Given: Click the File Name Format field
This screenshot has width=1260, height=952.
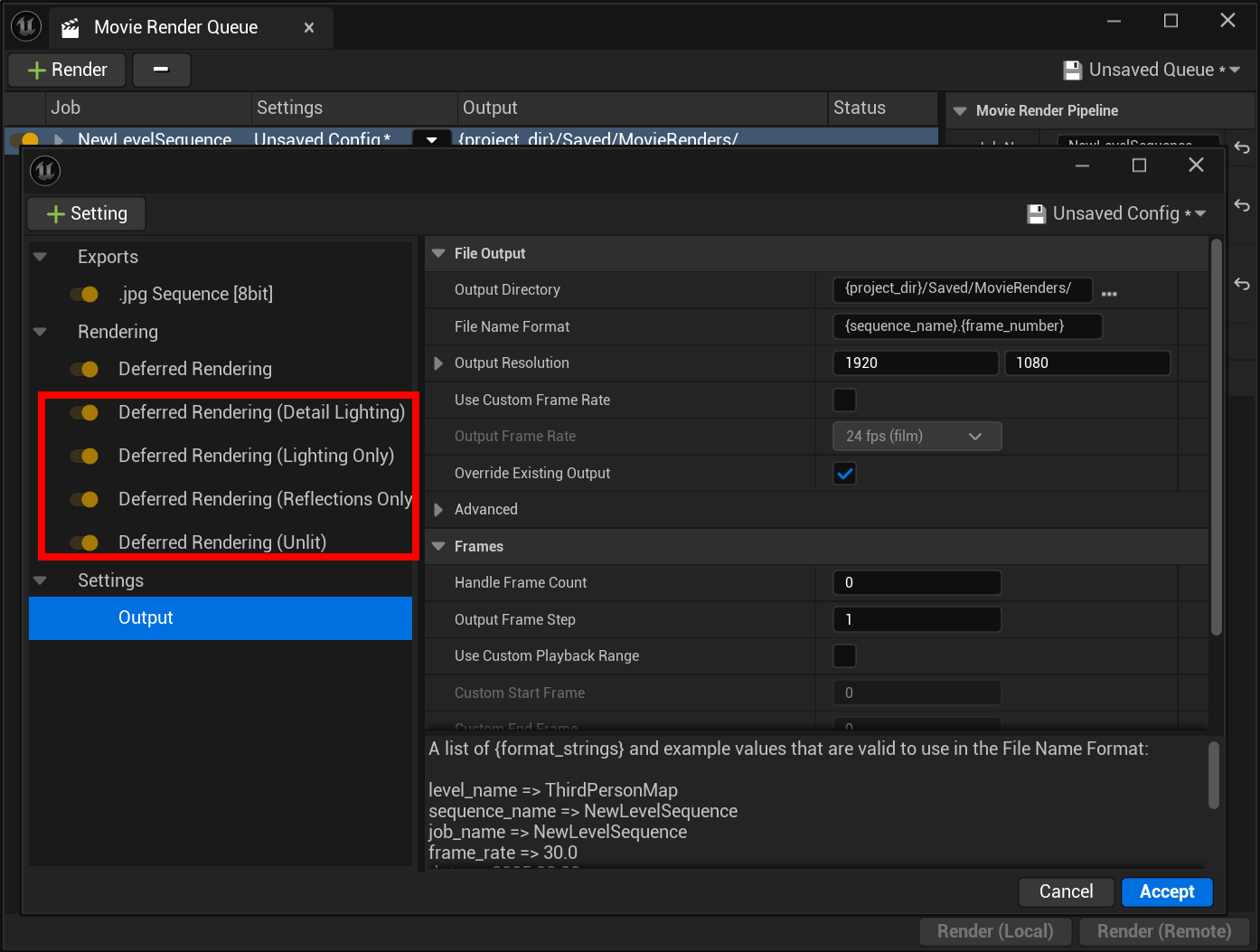Looking at the screenshot, I should click(967, 326).
